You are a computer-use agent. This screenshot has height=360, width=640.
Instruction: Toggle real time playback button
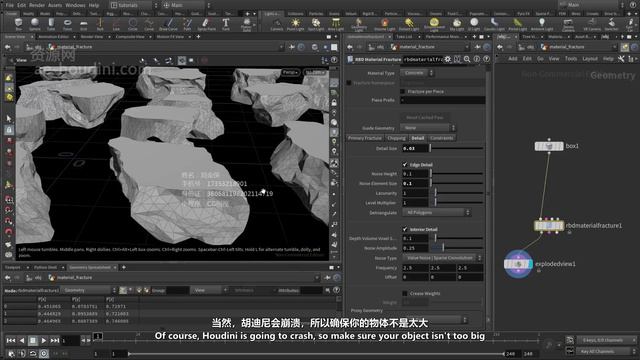[44, 353]
